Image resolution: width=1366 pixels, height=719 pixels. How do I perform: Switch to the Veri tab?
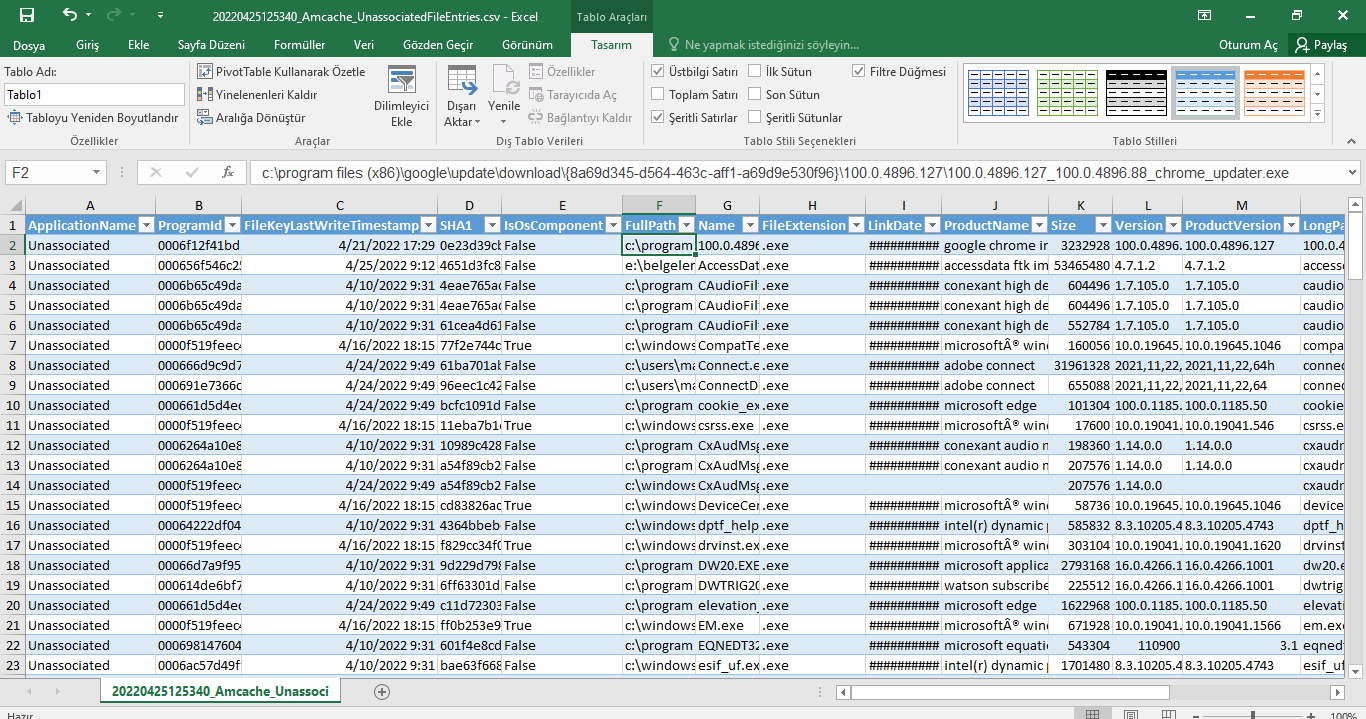point(364,45)
